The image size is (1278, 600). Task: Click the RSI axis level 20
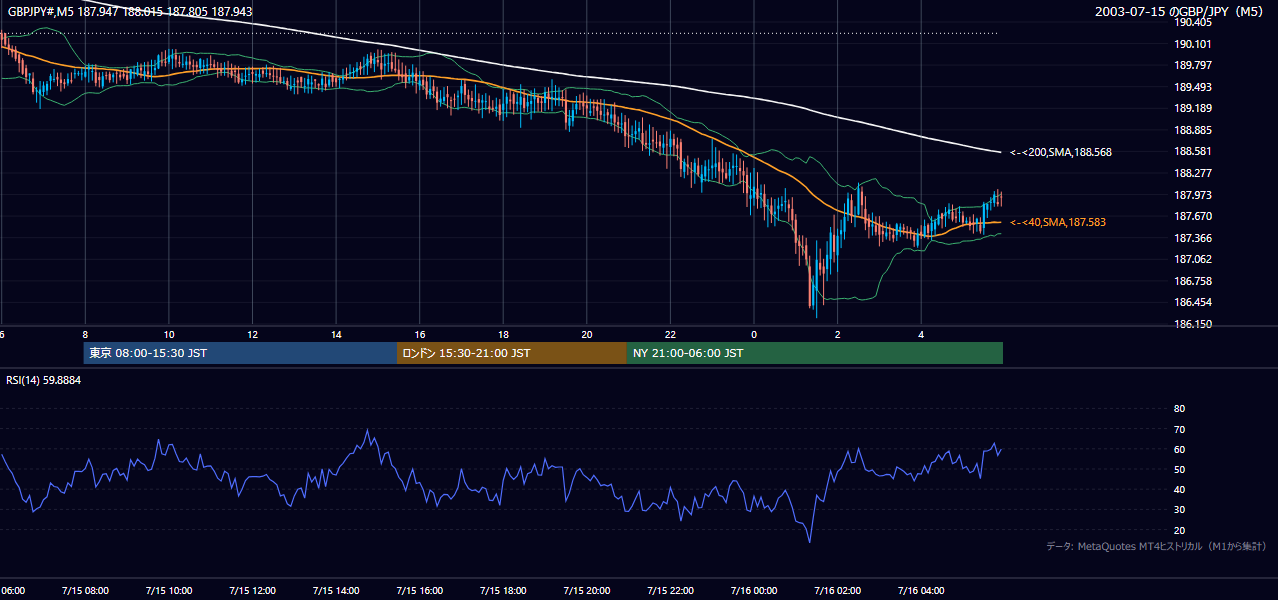coord(1179,530)
